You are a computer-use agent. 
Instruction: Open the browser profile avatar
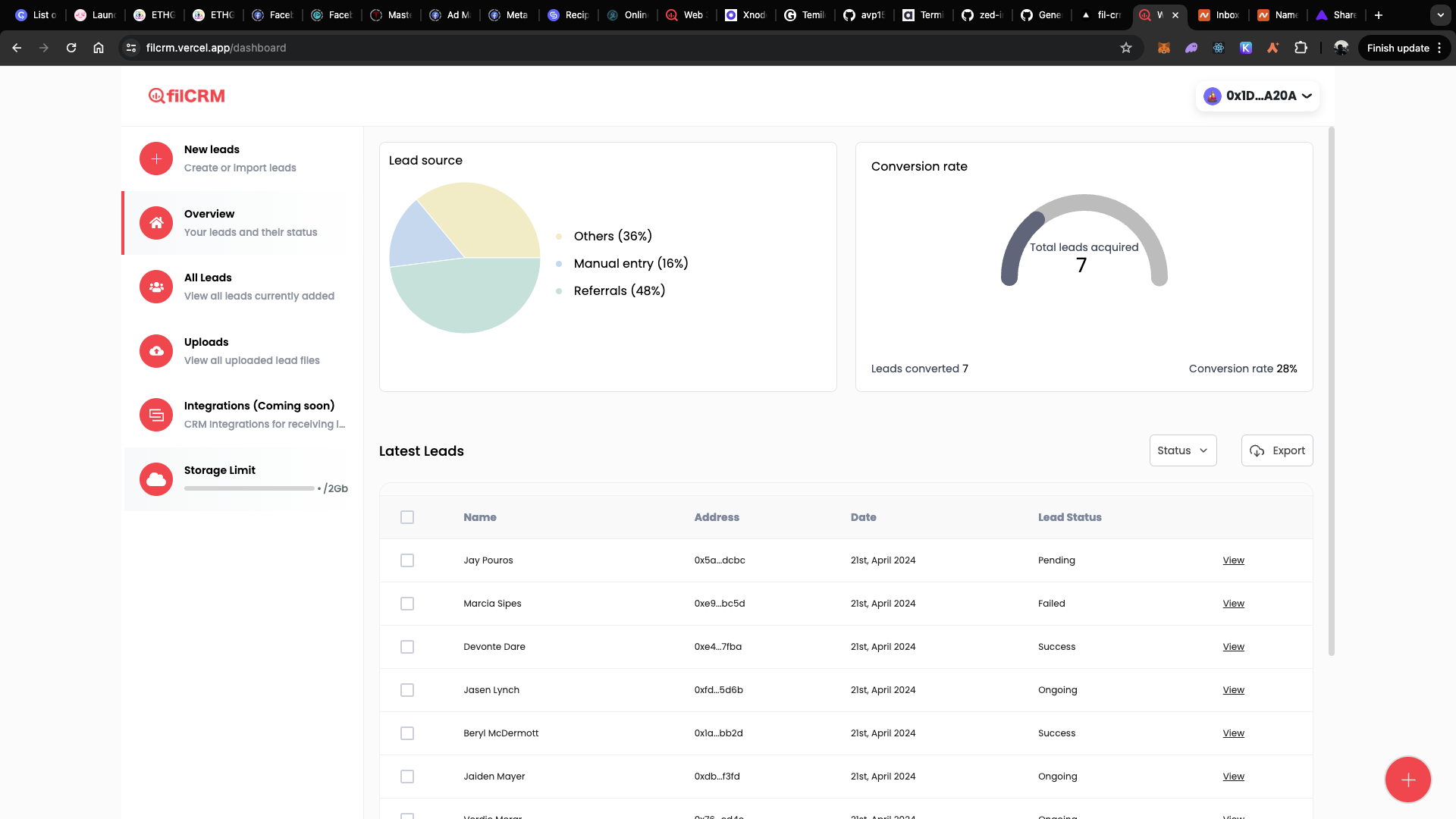tap(1341, 48)
